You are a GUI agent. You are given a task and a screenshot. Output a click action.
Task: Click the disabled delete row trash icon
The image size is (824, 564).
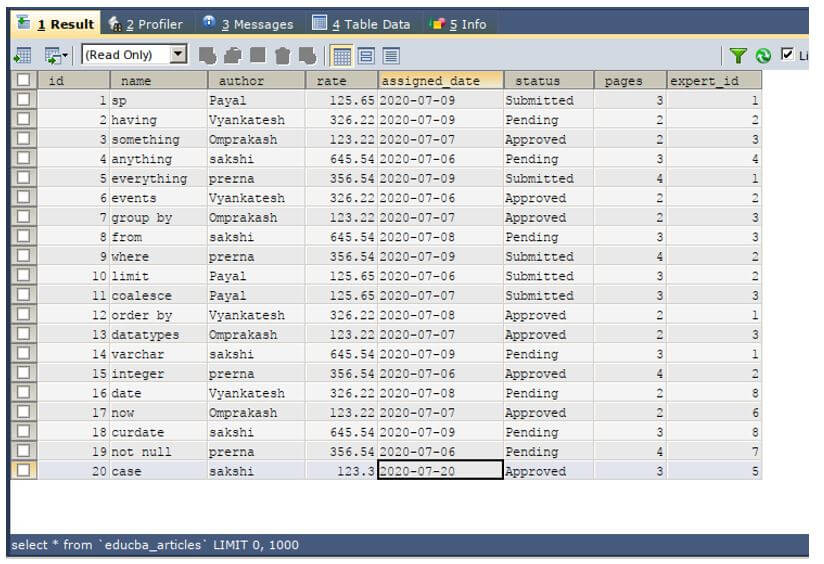tap(283, 55)
